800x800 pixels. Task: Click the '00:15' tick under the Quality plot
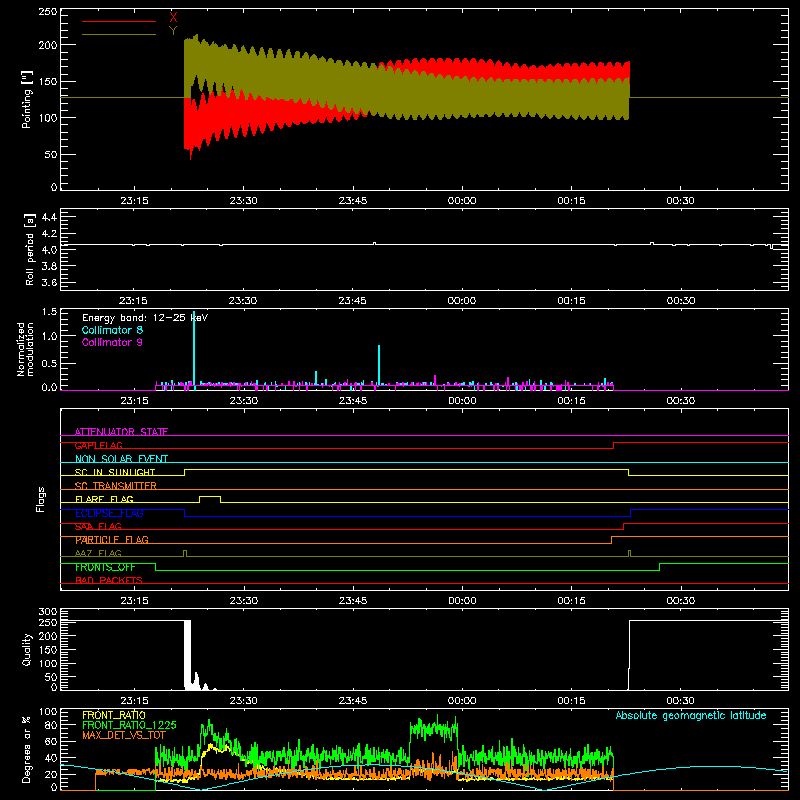(571, 701)
